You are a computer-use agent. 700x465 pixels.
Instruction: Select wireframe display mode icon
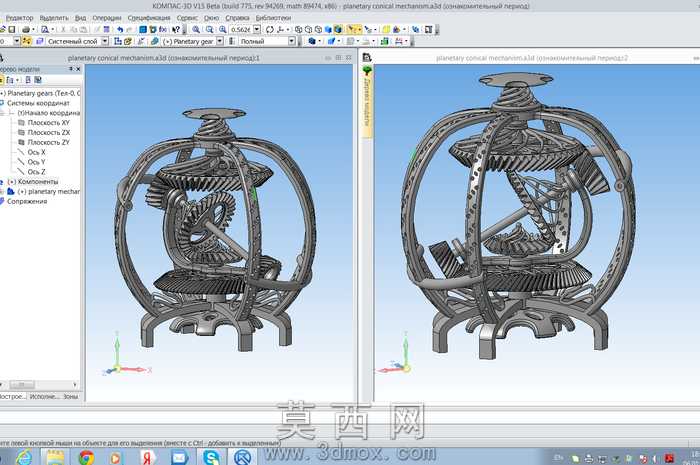click(x=298, y=29)
